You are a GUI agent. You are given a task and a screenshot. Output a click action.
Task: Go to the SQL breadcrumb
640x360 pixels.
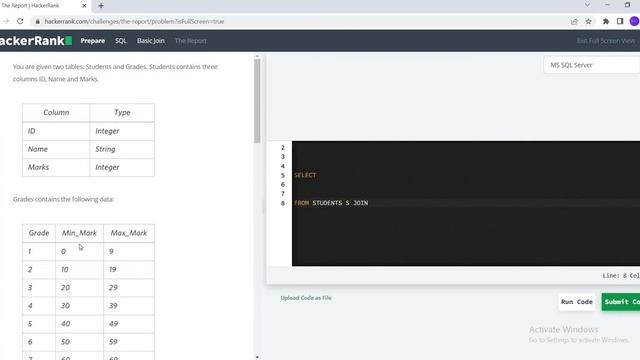coord(121,41)
